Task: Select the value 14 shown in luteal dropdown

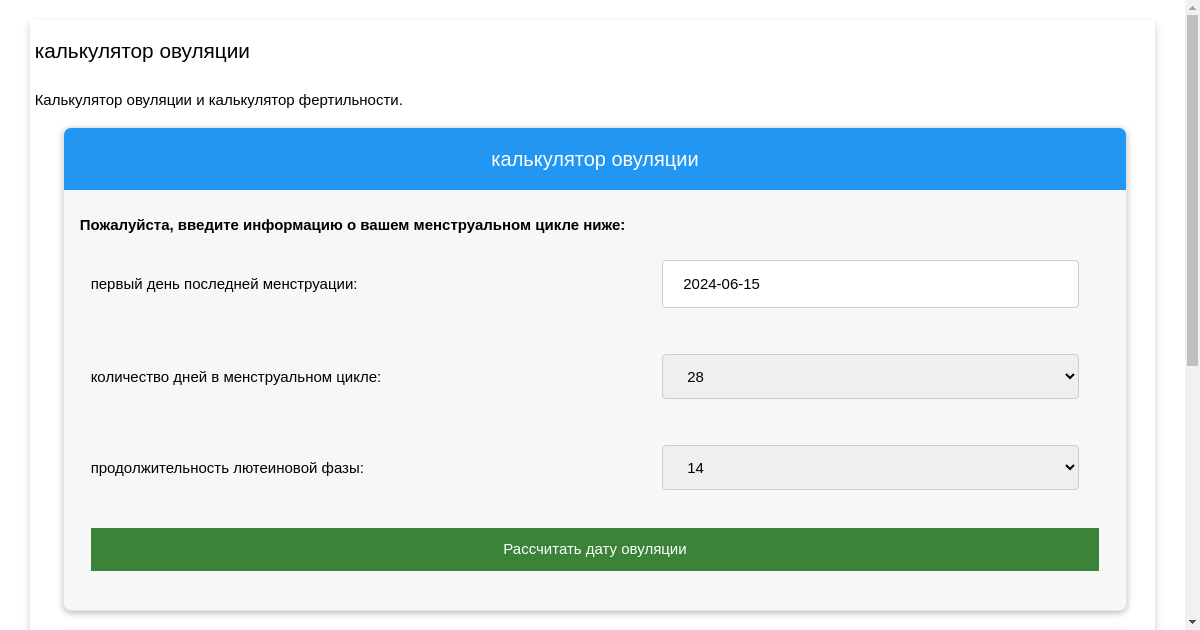Action: [x=696, y=468]
